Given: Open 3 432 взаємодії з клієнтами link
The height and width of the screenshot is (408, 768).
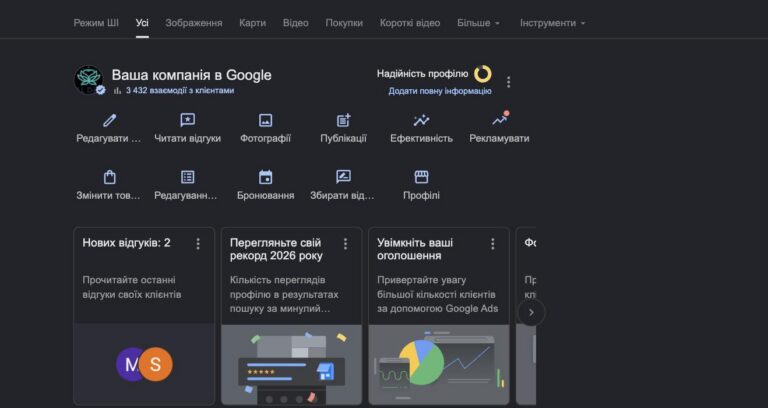Looking at the screenshot, I should [x=180, y=91].
